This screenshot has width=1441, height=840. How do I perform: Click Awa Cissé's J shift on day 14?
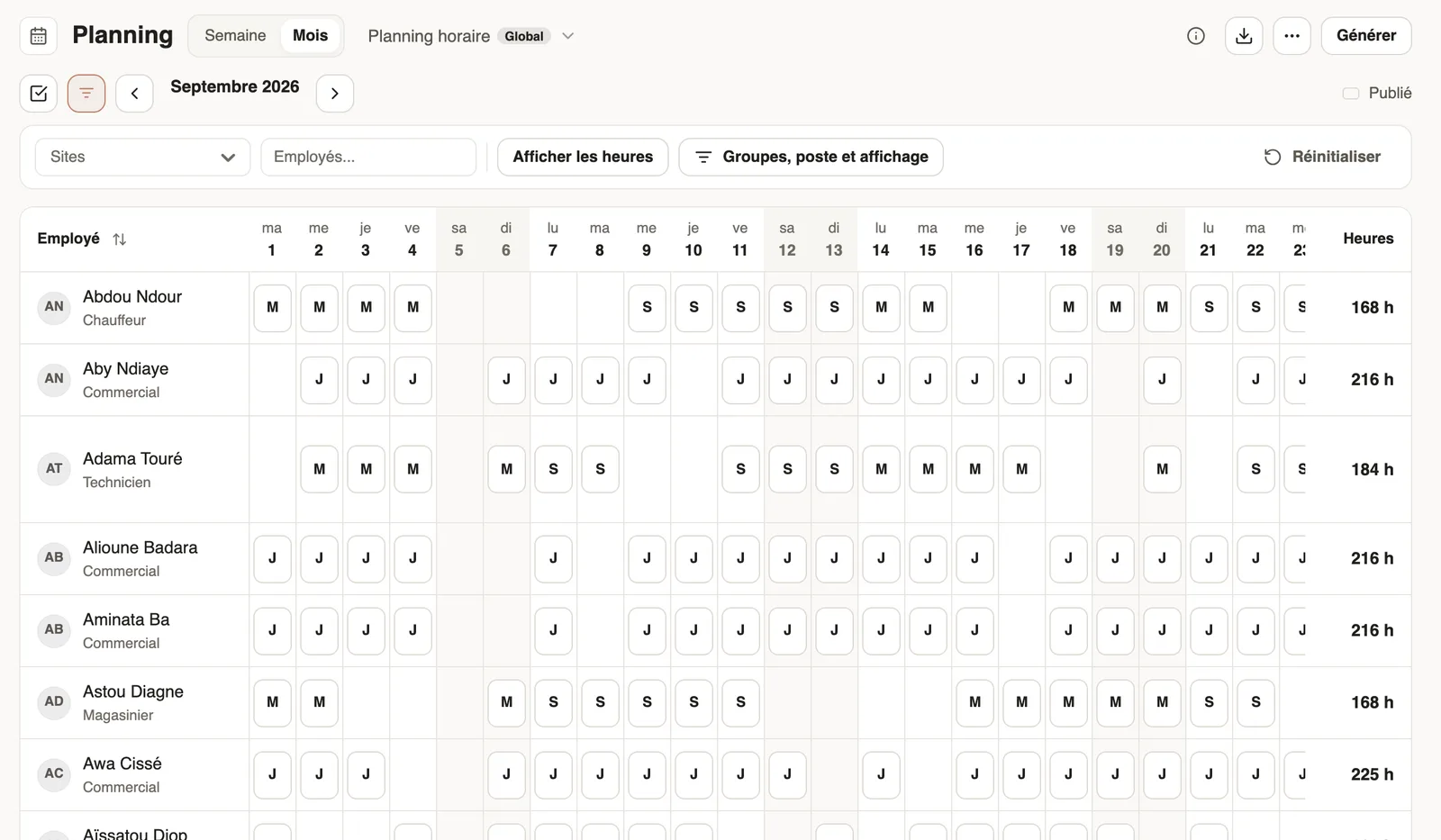tap(881, 774)
